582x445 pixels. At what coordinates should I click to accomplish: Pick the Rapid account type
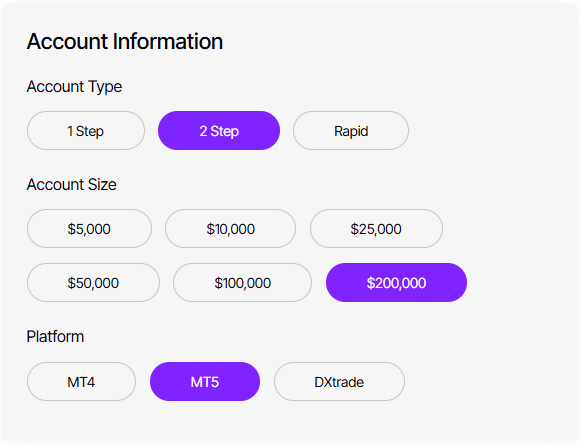tap(351, 131)
